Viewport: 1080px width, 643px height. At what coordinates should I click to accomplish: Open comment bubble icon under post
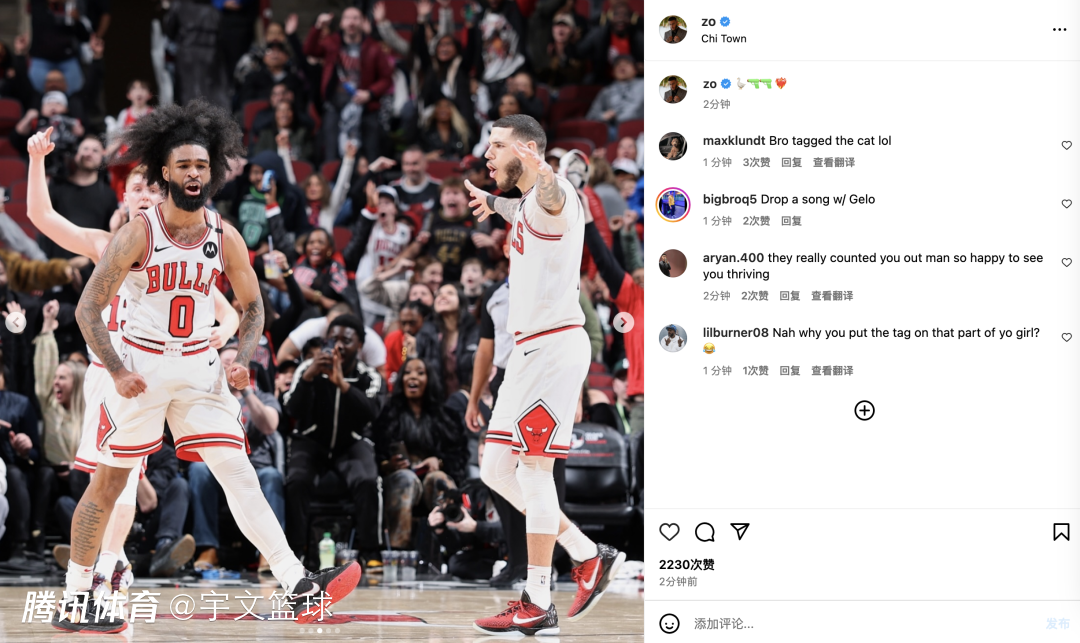pyautogui.click(x=704, y=531)
